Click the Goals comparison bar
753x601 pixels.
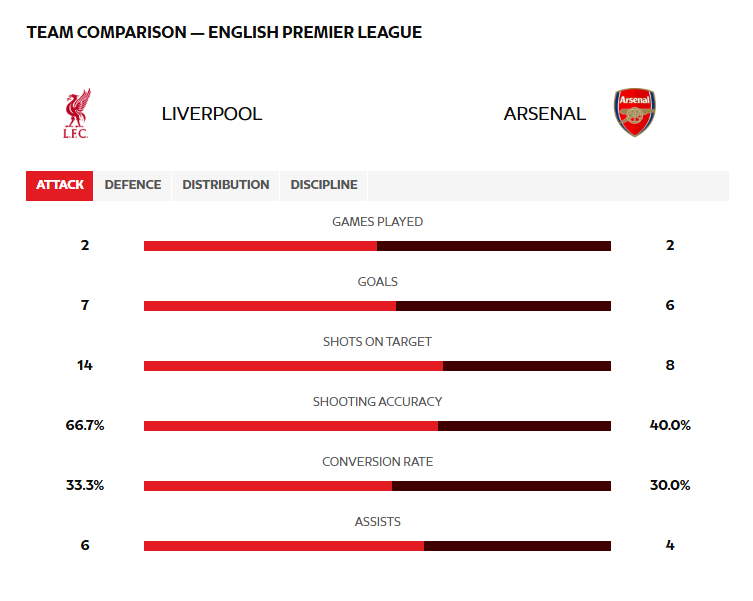377,306
